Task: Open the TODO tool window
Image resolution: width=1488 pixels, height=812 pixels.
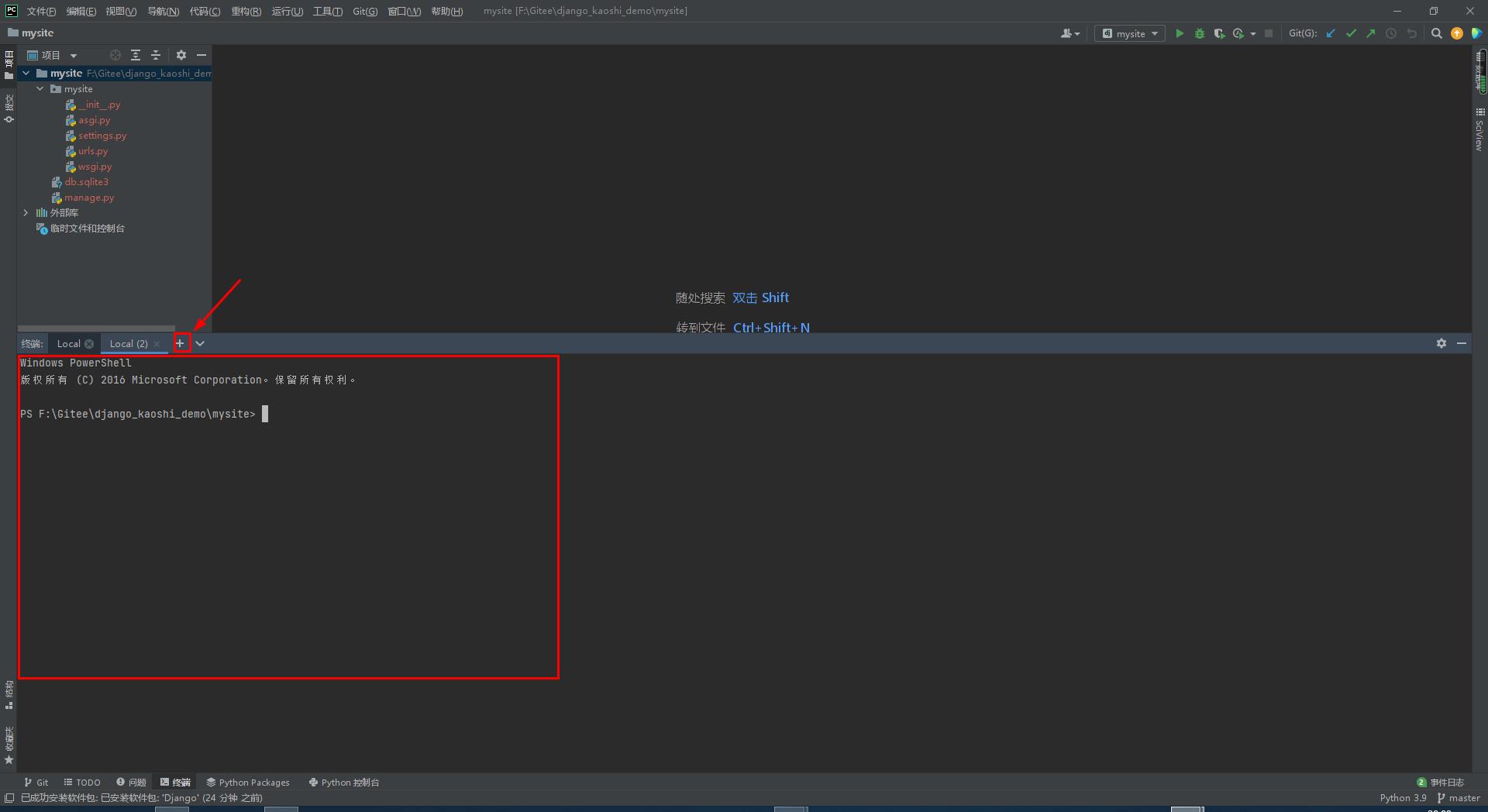Action: (x=82, y=783)
